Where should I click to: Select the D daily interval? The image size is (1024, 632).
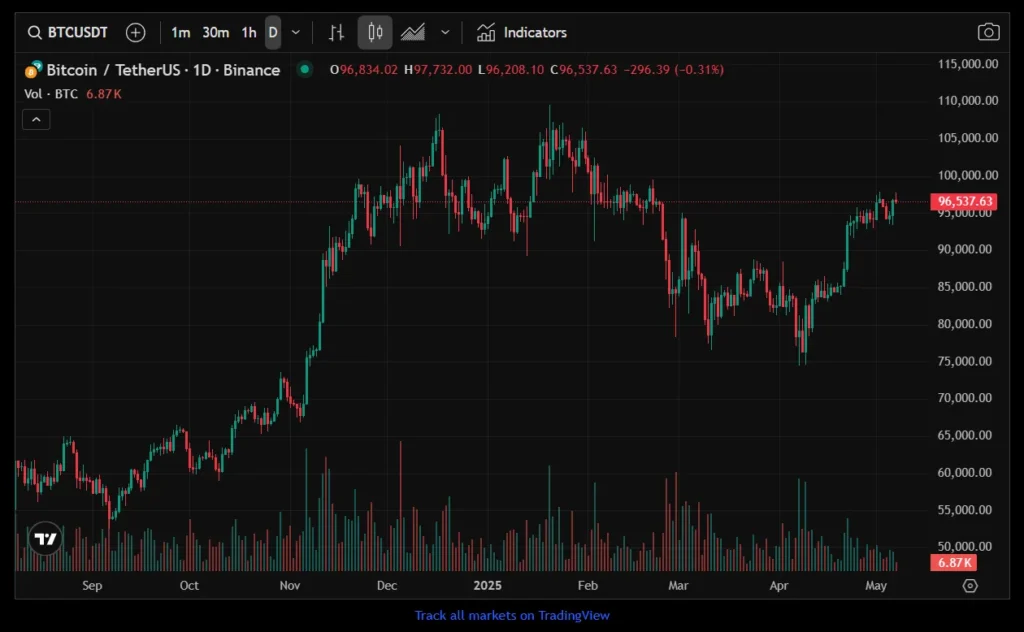(272, 32)
